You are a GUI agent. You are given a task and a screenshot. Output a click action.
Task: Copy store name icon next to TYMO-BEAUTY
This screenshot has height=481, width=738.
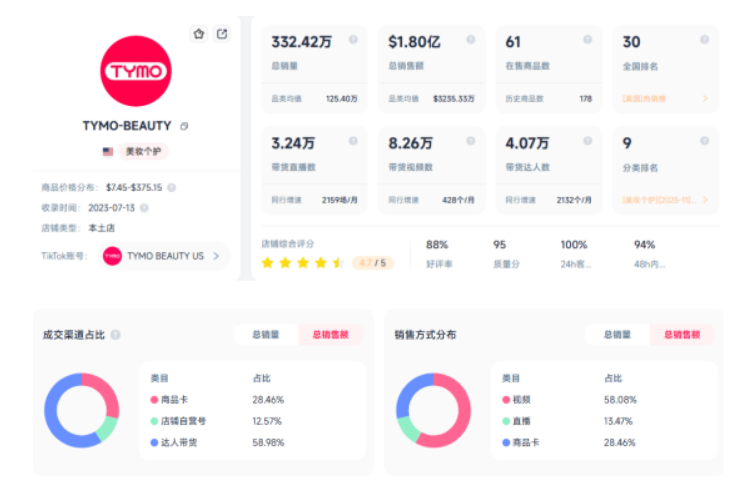click(x=184, y=126)
